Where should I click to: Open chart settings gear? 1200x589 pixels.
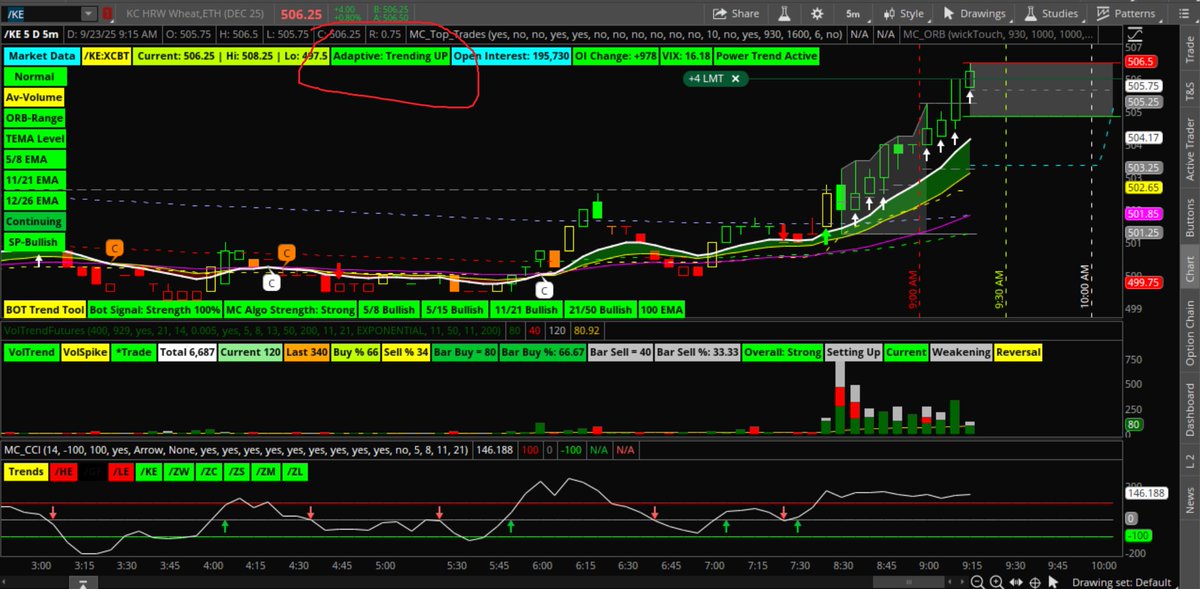click(819, 14)
